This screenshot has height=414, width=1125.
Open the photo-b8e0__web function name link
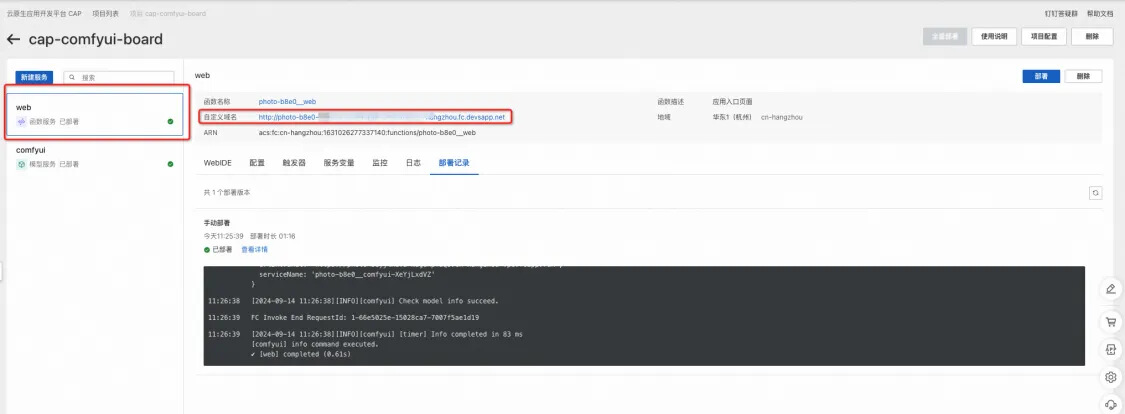(x=287, y=102)
